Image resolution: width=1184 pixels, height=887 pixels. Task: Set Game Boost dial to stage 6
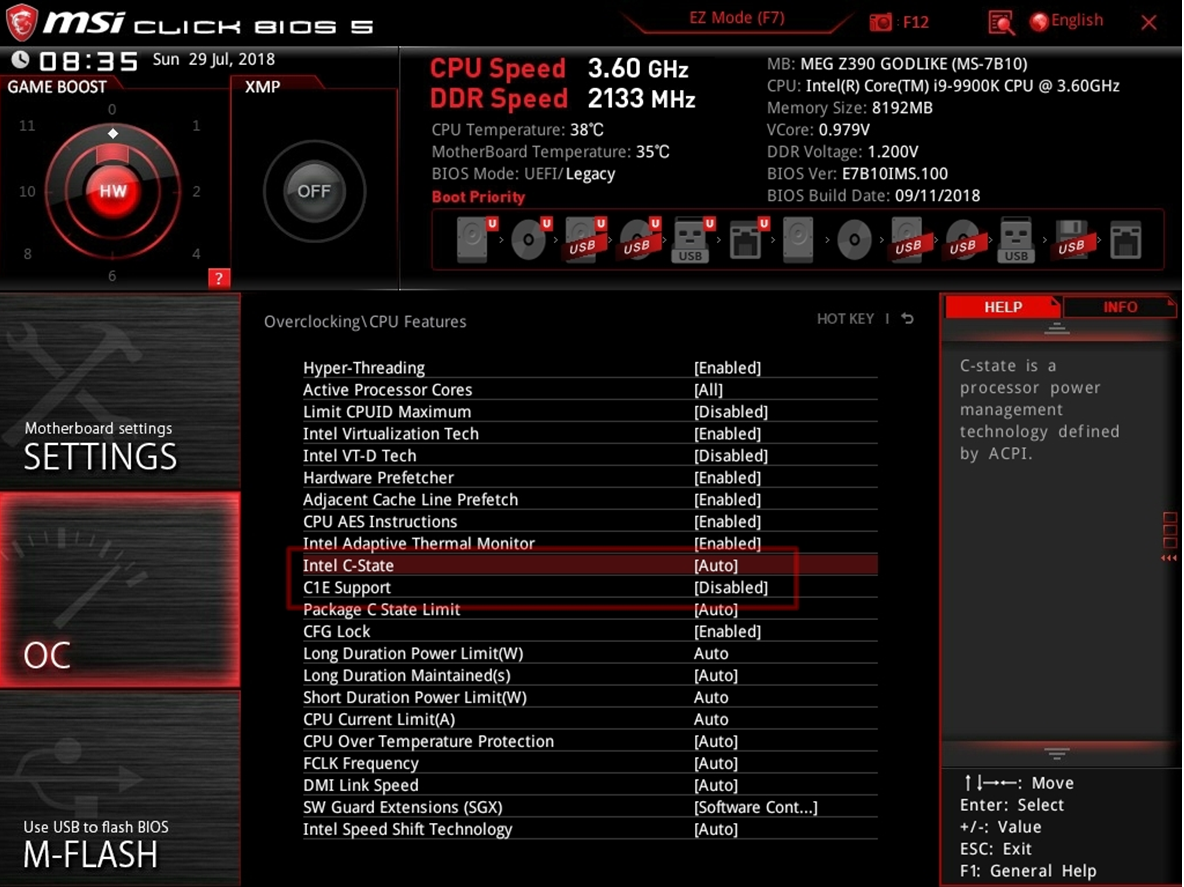(x=112, y=276)
